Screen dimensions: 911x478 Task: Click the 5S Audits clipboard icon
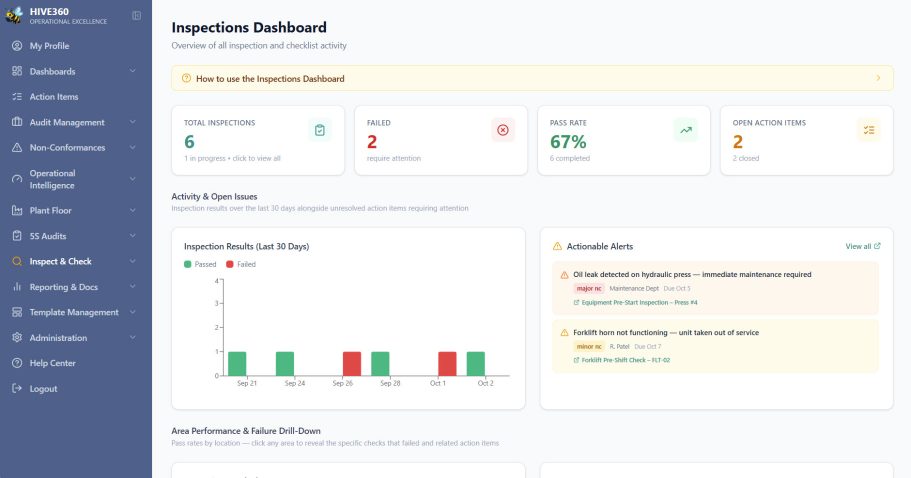[x=17, y=236]
